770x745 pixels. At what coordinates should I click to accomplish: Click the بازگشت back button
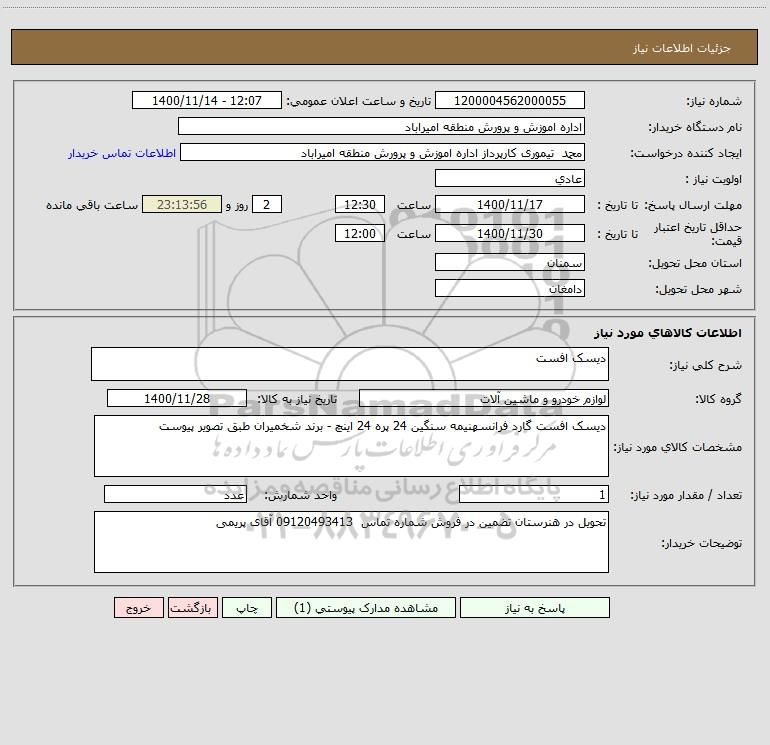[192, 607]
